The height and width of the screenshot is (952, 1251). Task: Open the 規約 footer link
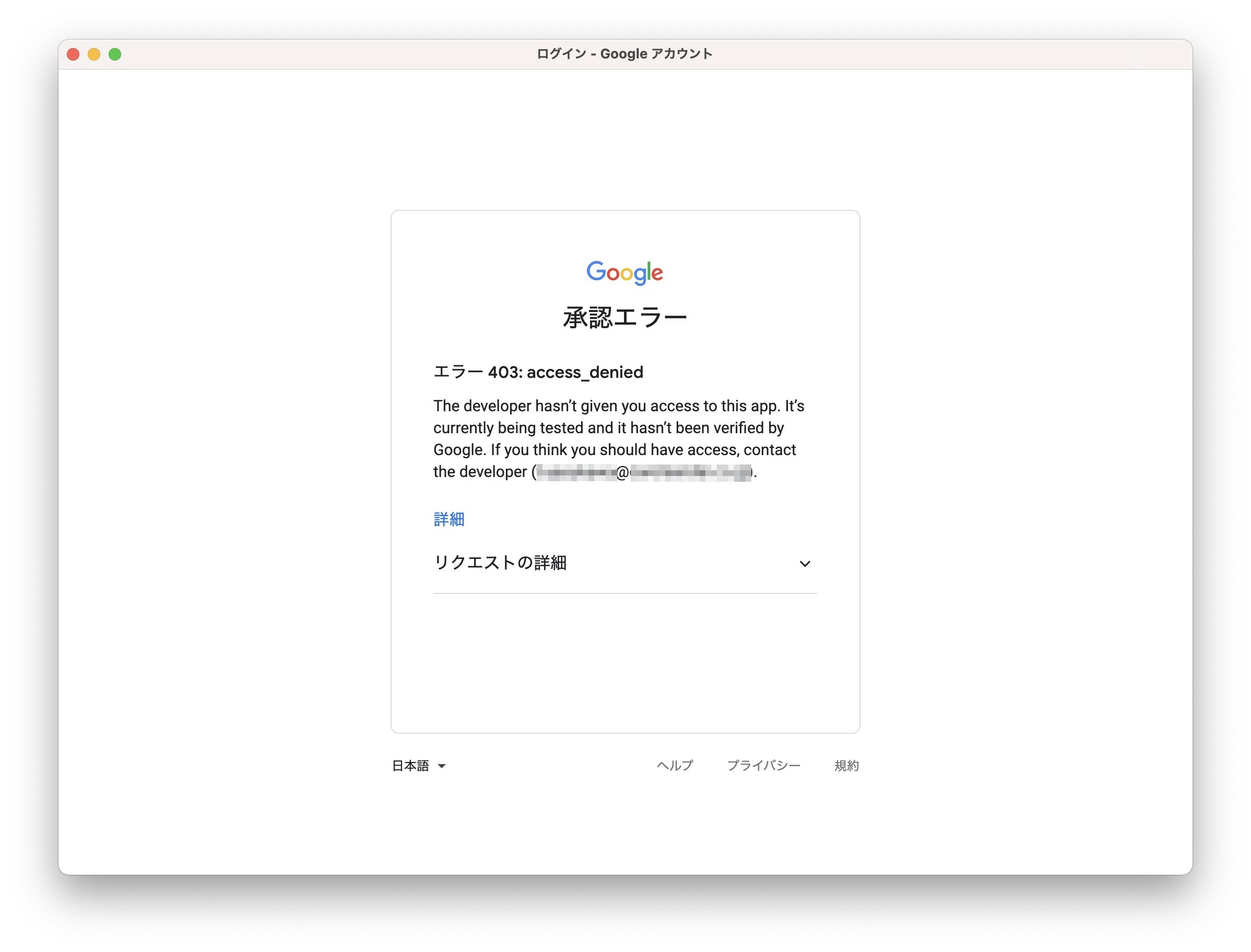(x=846, y=766)
